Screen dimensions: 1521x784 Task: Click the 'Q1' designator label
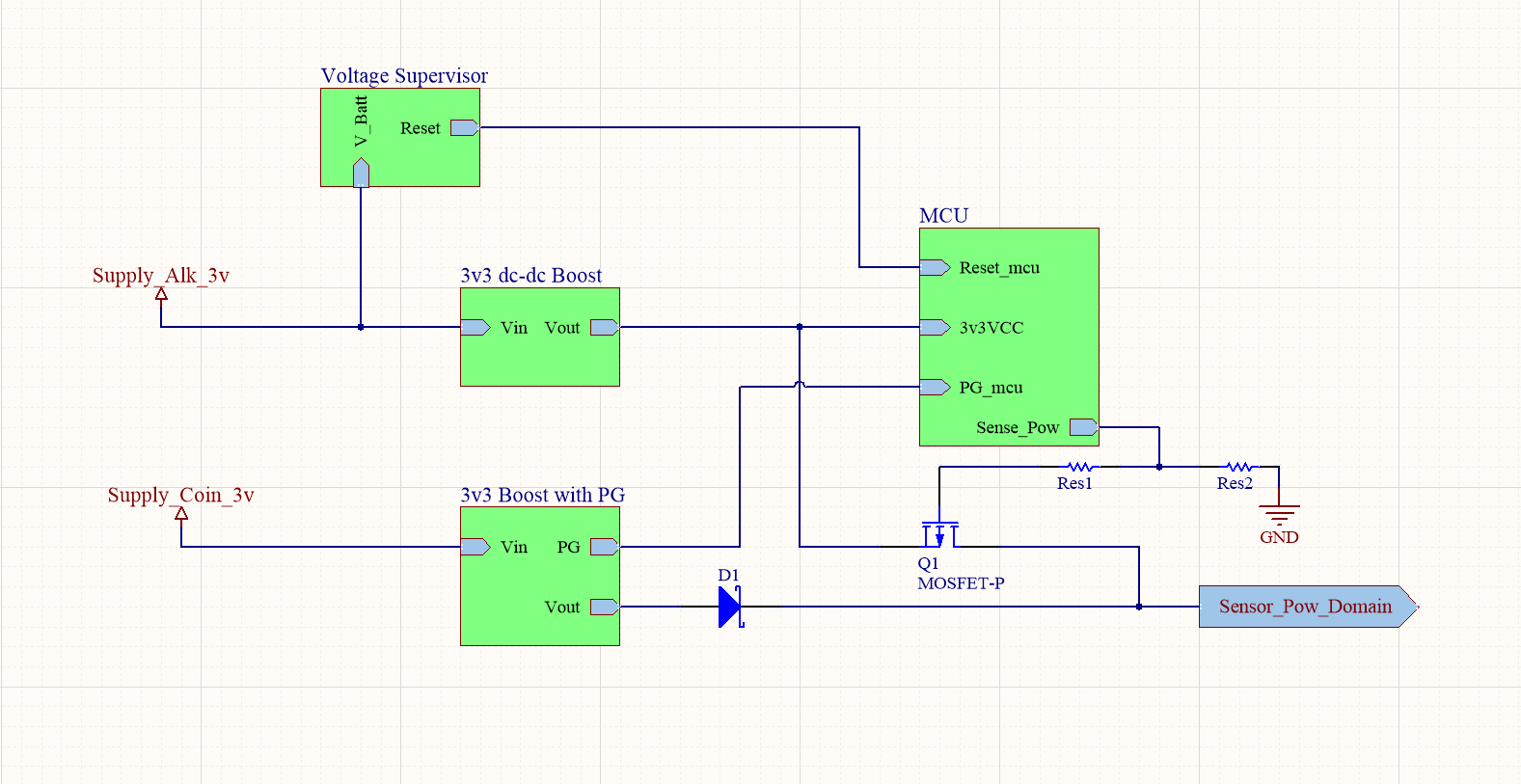(x=928, y=563)
